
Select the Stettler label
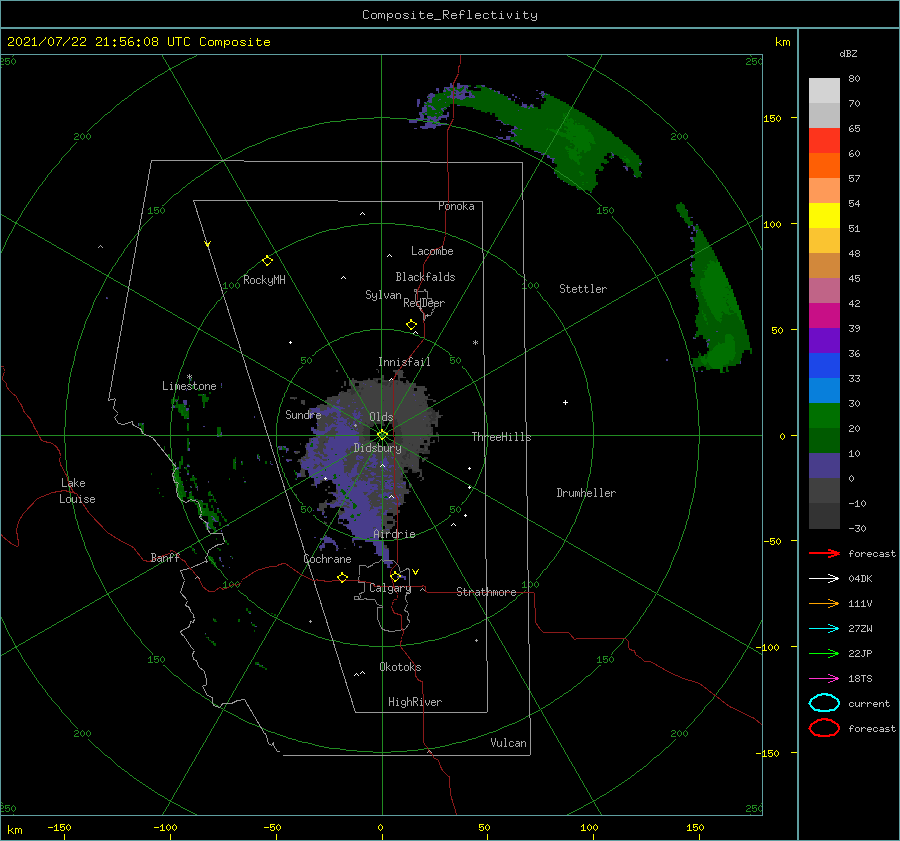point(583,289)
